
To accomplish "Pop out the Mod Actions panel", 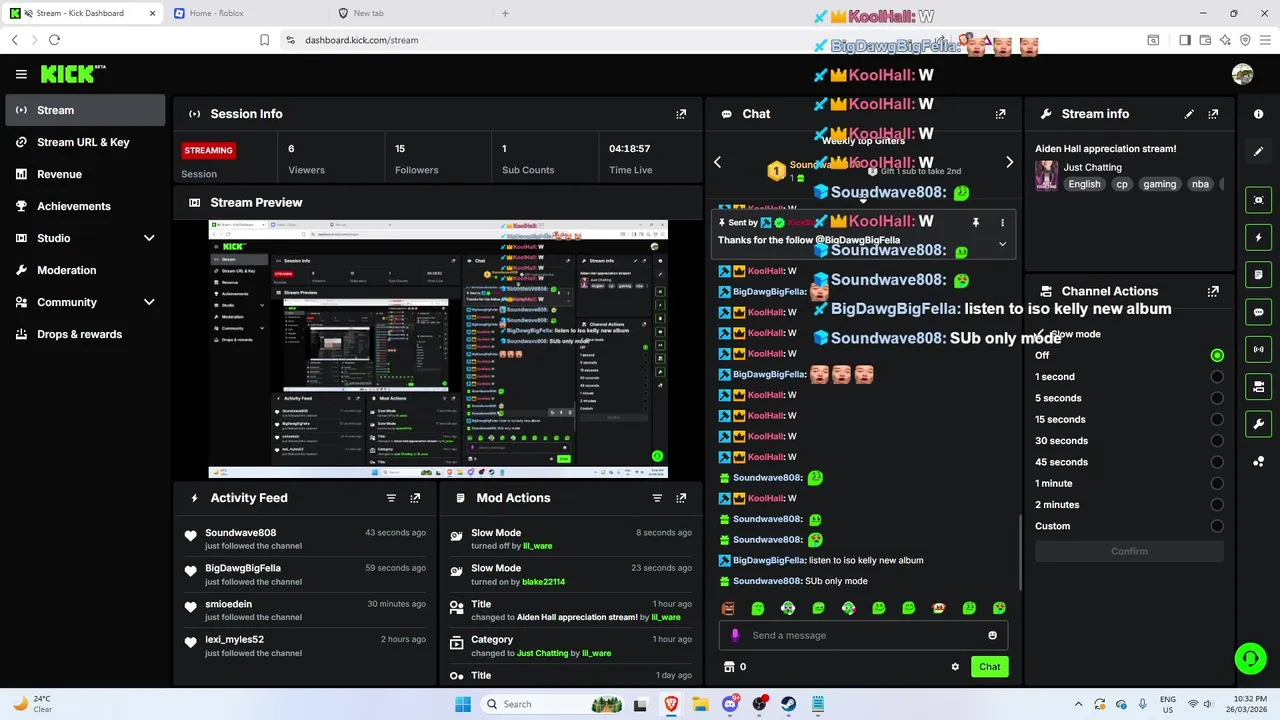I will tap(681, 498).
